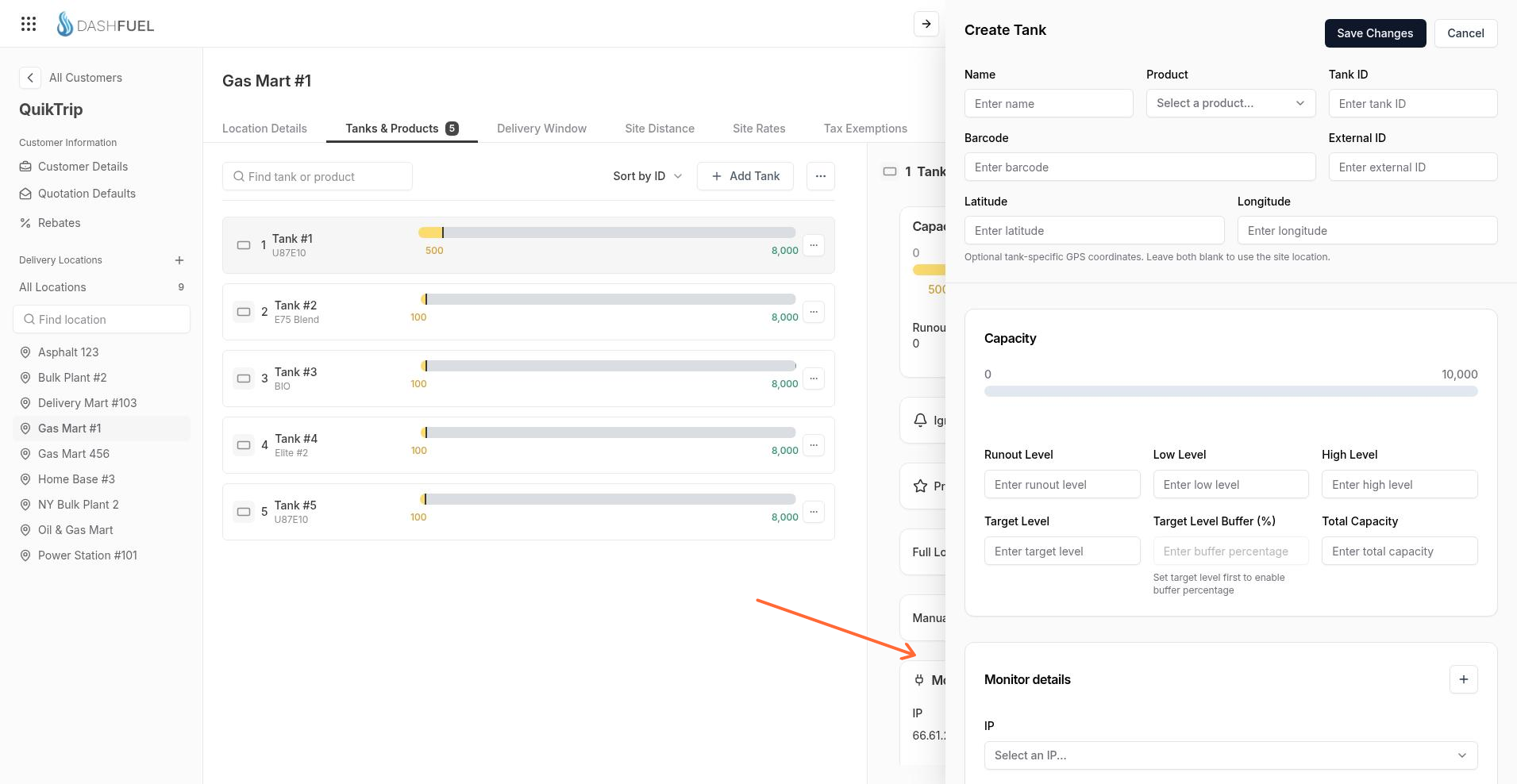This screenshot has height=784, width=1517.
Task: Click the Target Level input field
Action: (x=1062, y=551)
